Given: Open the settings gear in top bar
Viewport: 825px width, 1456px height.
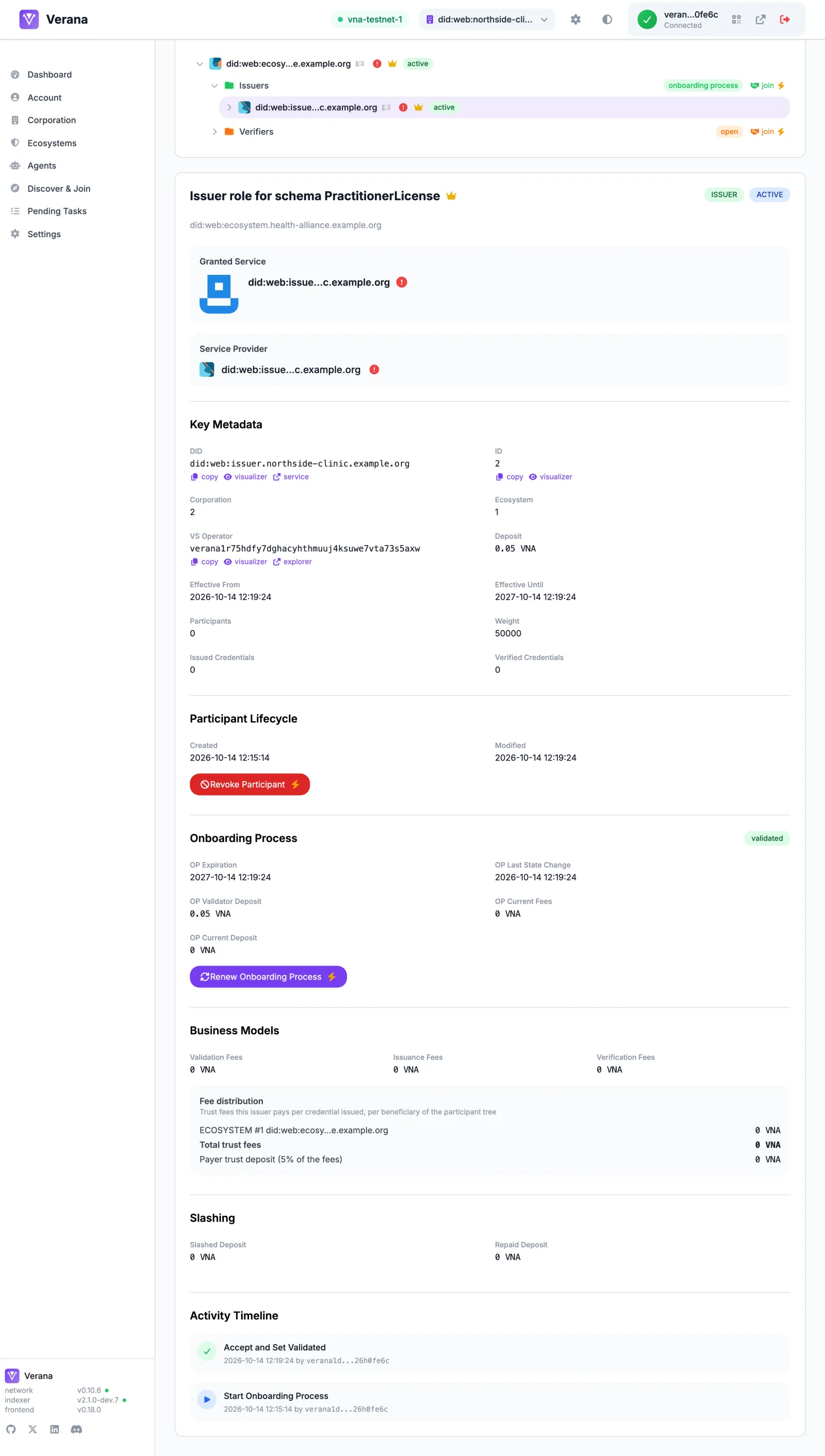Looking at the screenshot, I should pos(575,19).
